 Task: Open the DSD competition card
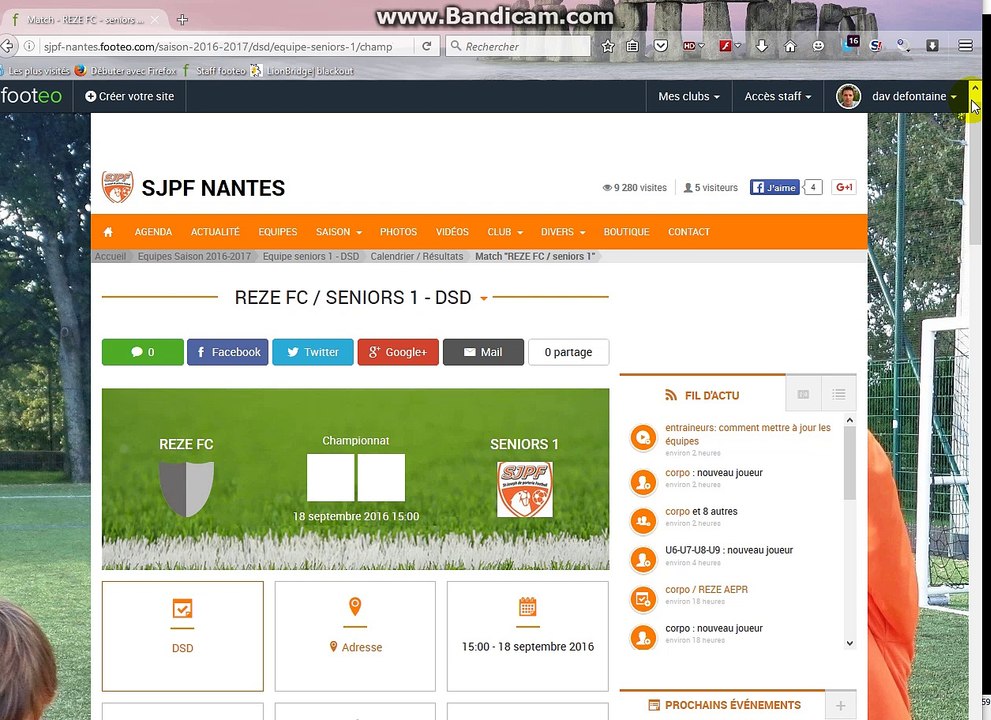tap(183, 636)
